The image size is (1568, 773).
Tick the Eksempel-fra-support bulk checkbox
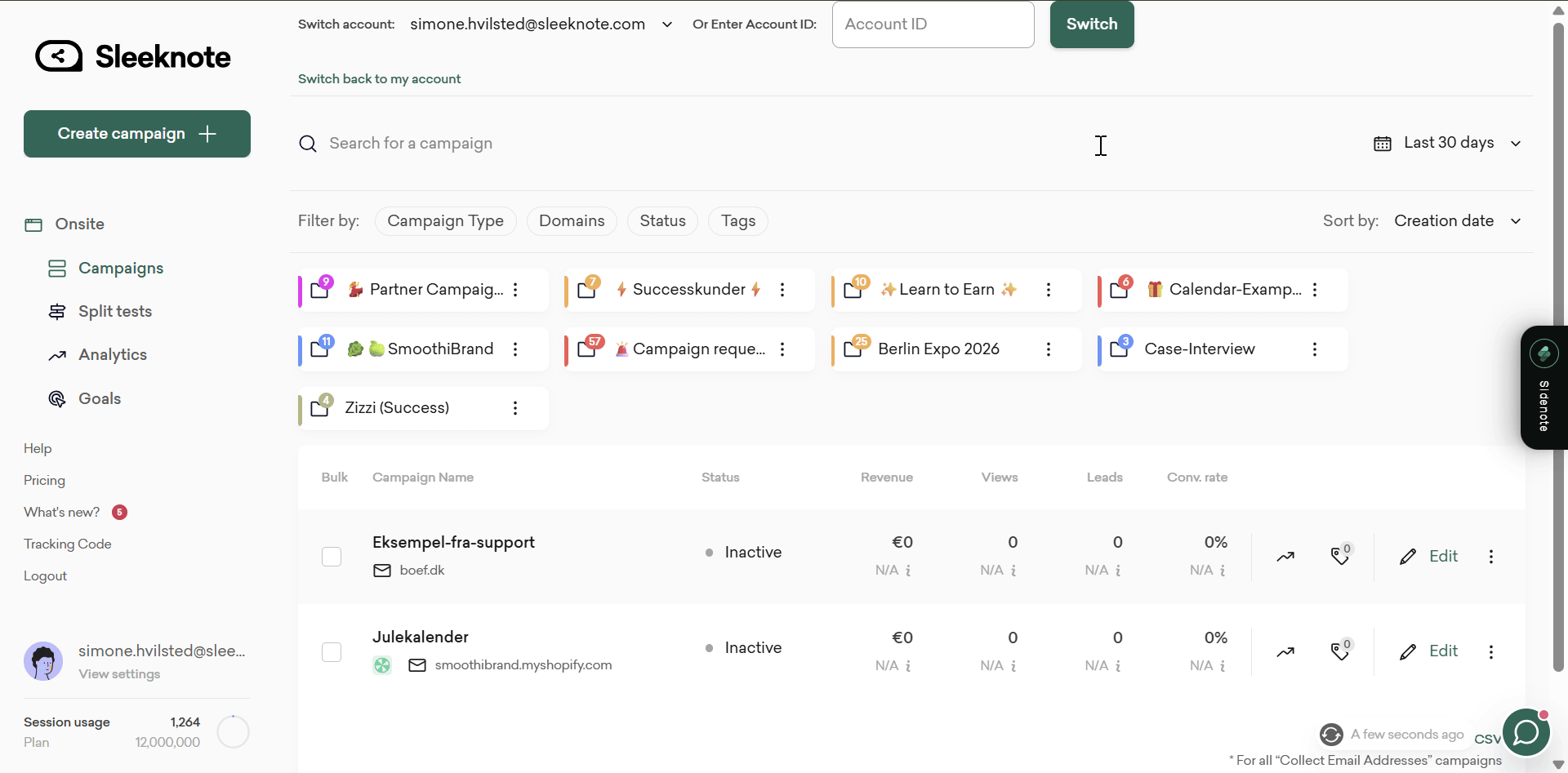tap(332, 557)
